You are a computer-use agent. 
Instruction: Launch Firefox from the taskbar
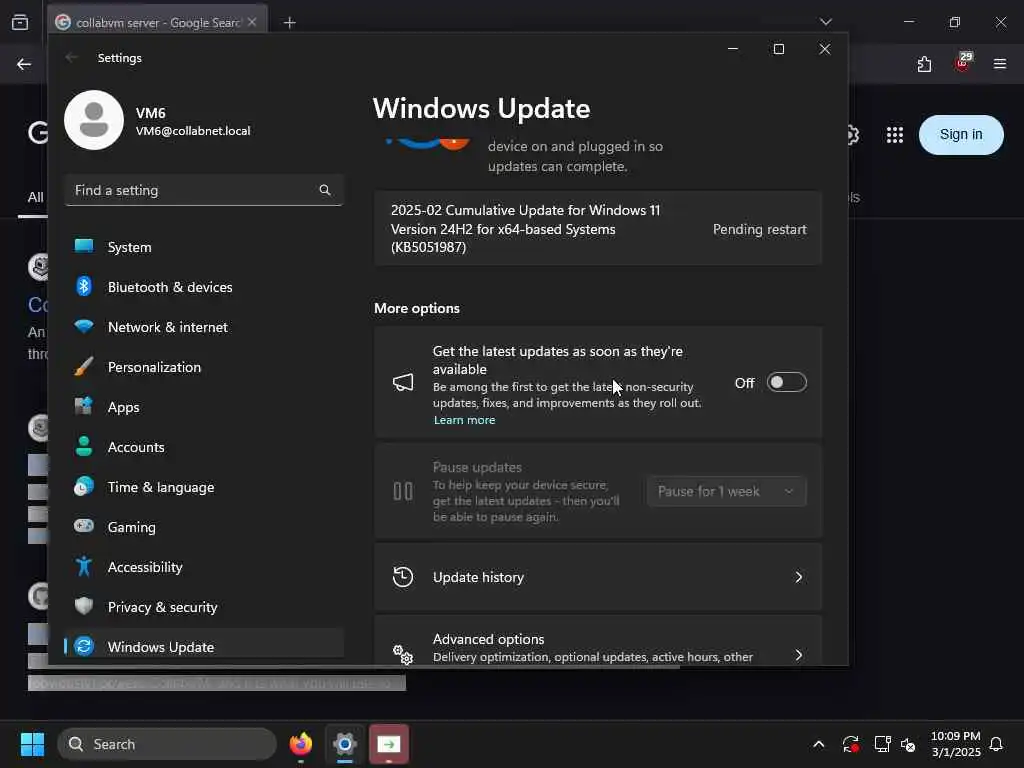[x=301, y=744]
